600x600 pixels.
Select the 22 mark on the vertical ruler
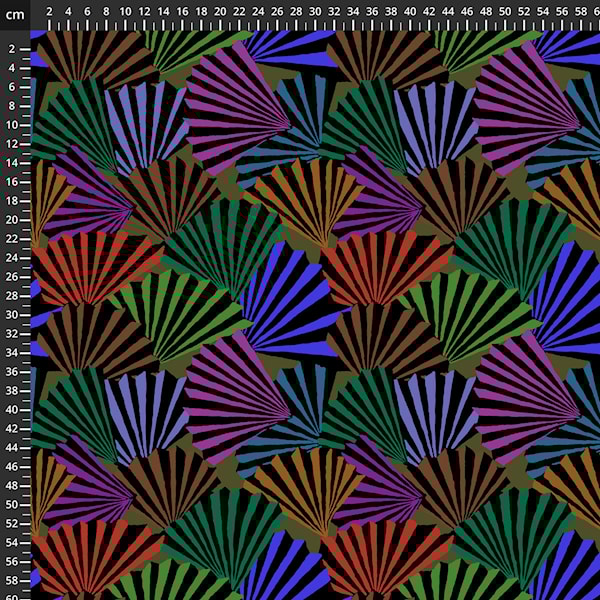pos(12,239)
